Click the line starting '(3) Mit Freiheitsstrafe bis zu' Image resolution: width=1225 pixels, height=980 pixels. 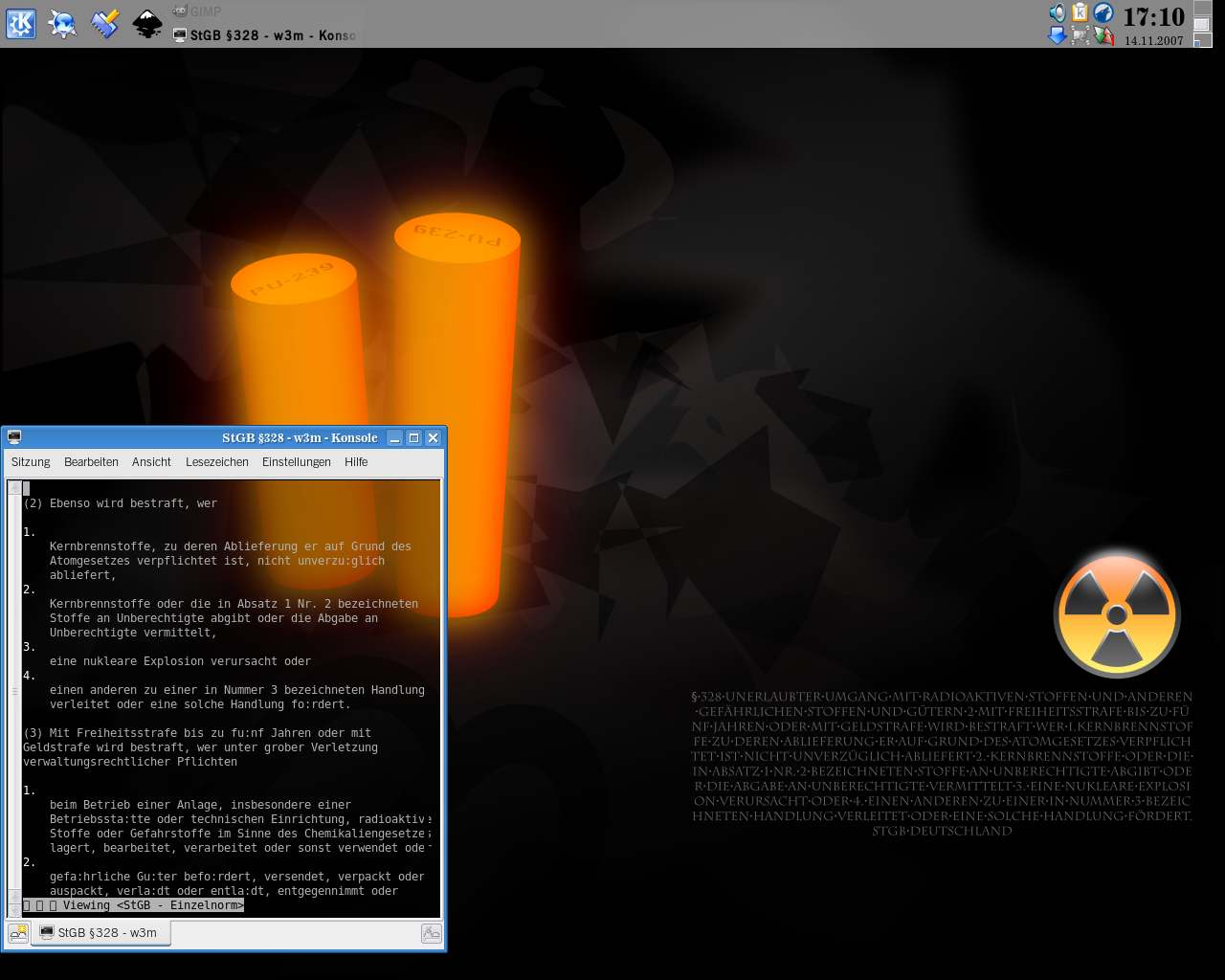(197, 733)
